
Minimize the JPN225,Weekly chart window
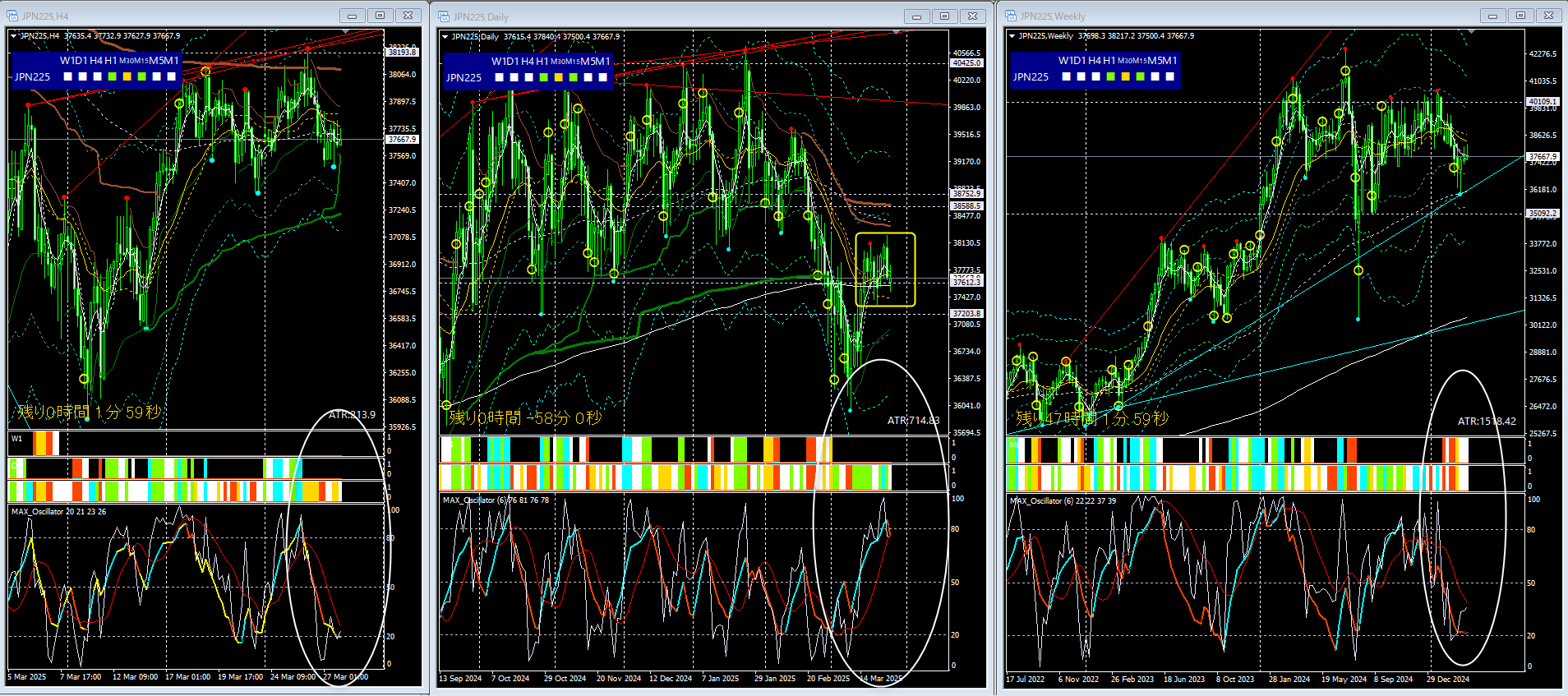click(1492, 16)
